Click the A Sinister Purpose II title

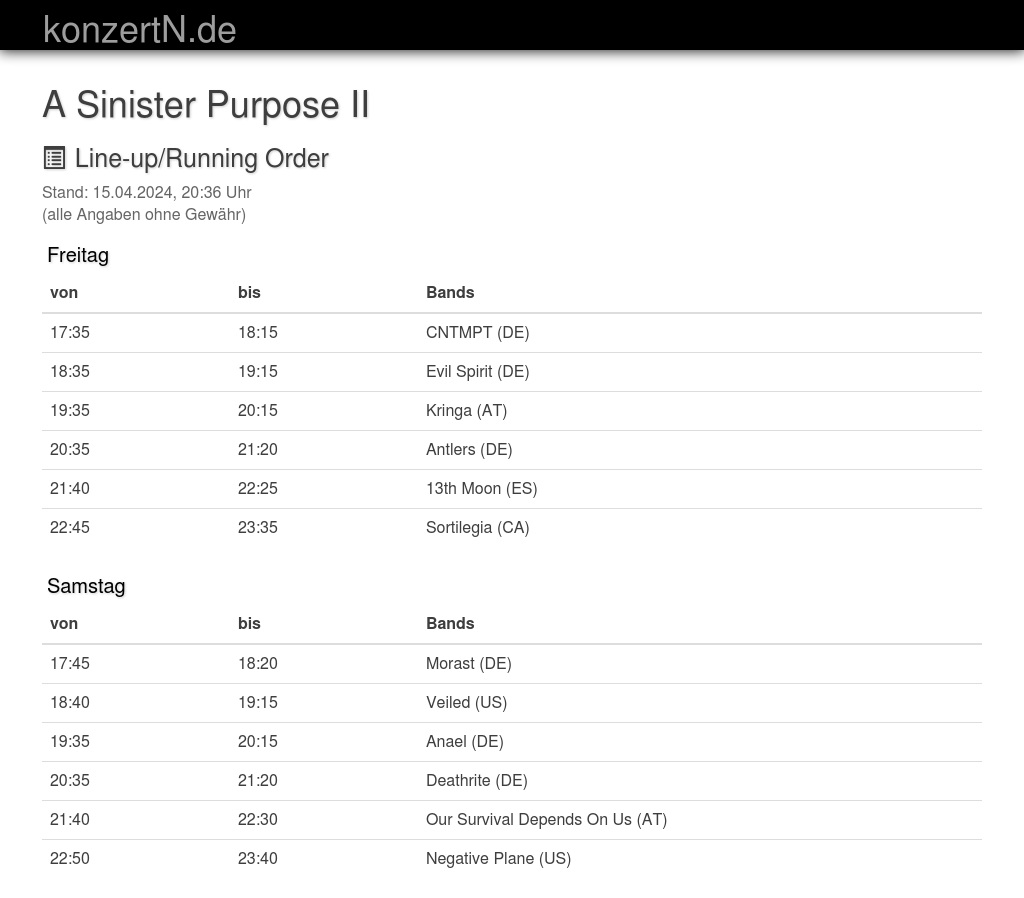pyautogui.click(x=206, y=104)
